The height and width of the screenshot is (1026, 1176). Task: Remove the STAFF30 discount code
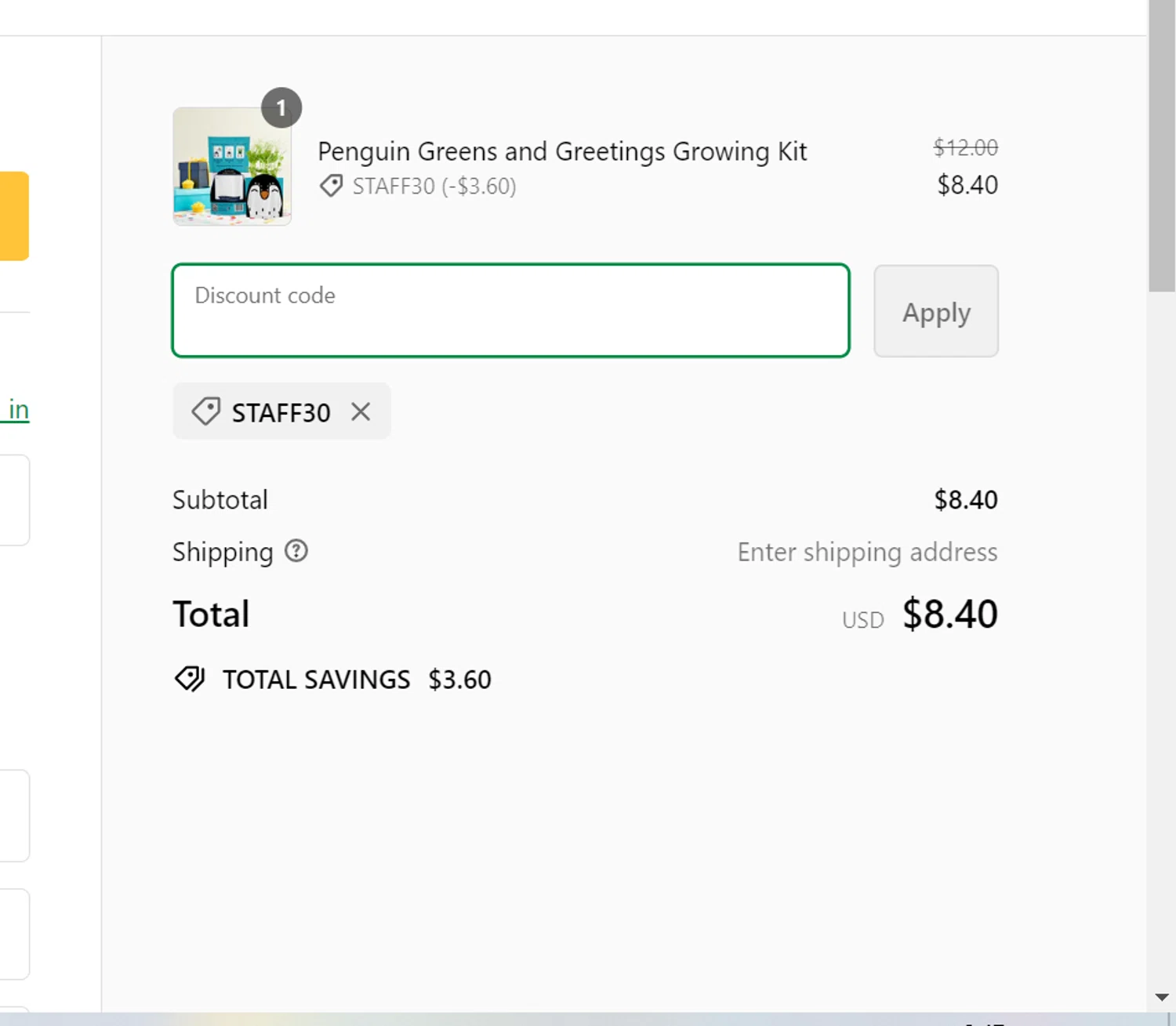361,412
